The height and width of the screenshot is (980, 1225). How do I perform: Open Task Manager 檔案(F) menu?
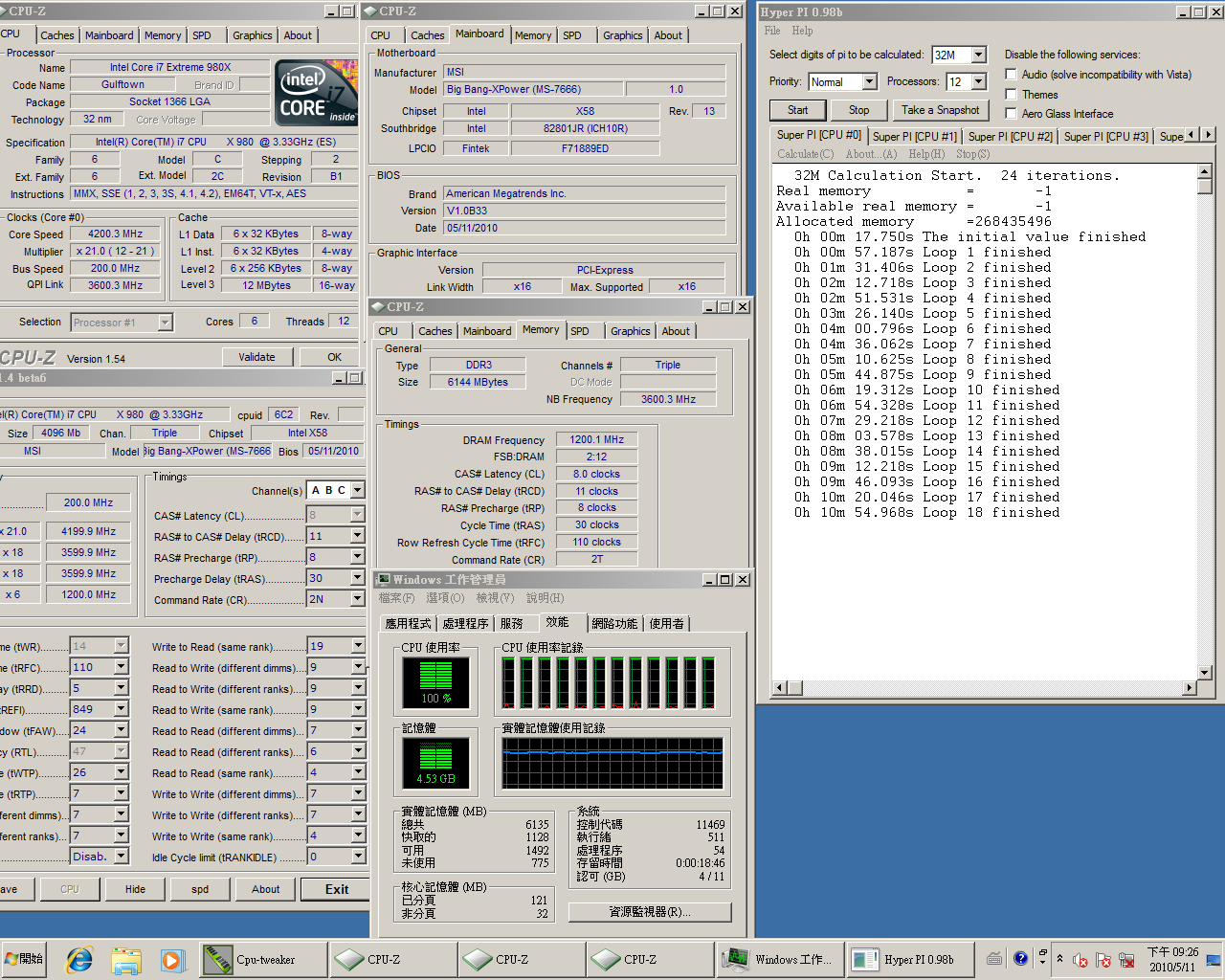click(396, 598)
